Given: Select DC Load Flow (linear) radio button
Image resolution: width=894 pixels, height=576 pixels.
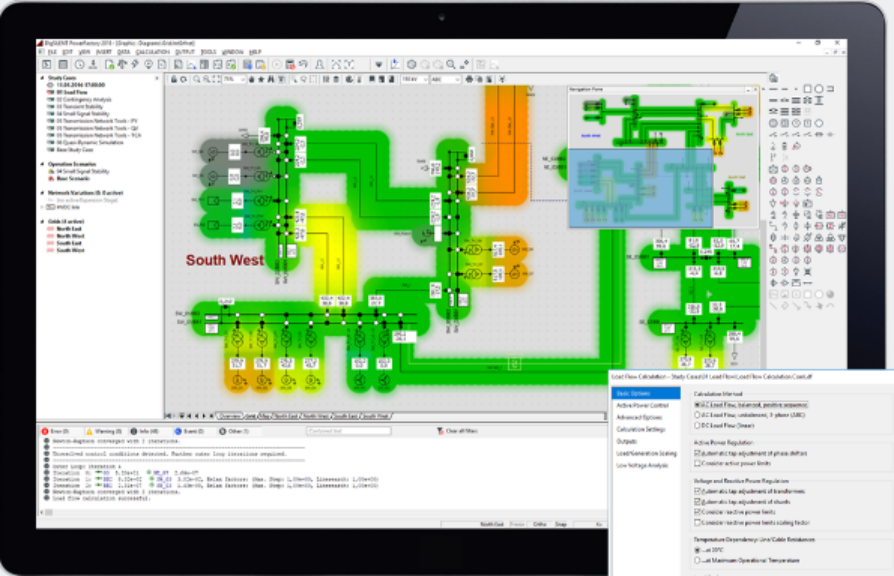Looking at the screenshot, I should click(x=697, y=425).
